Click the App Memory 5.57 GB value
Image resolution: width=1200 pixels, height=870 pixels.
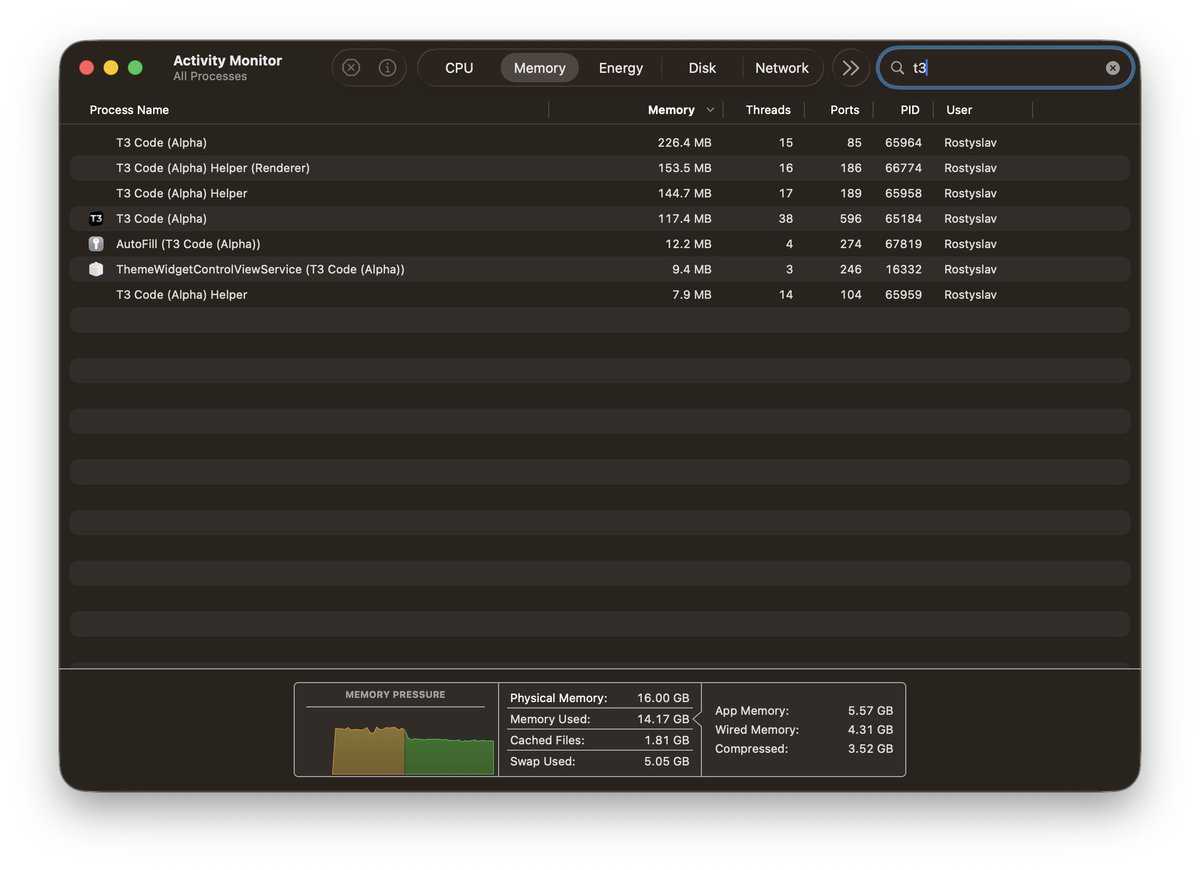click(x=870, y=711)
